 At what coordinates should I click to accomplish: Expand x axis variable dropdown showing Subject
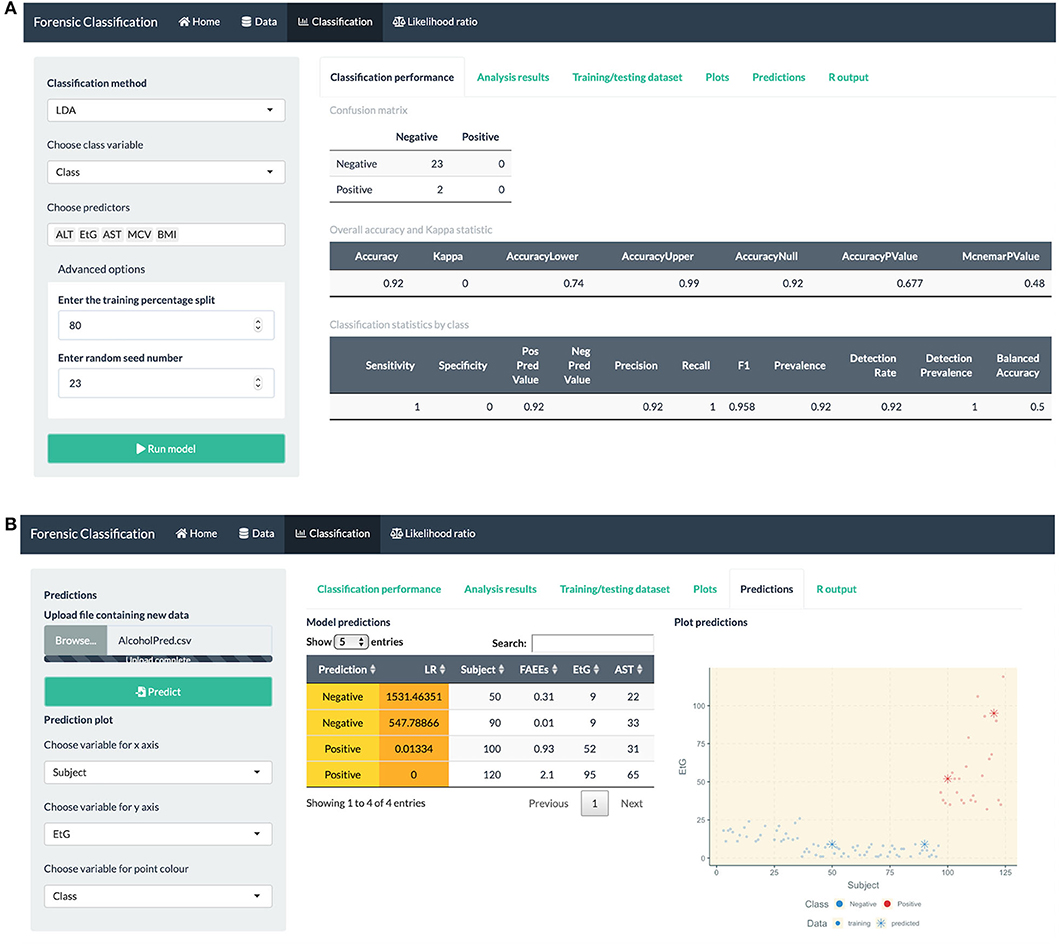[158, 772]
